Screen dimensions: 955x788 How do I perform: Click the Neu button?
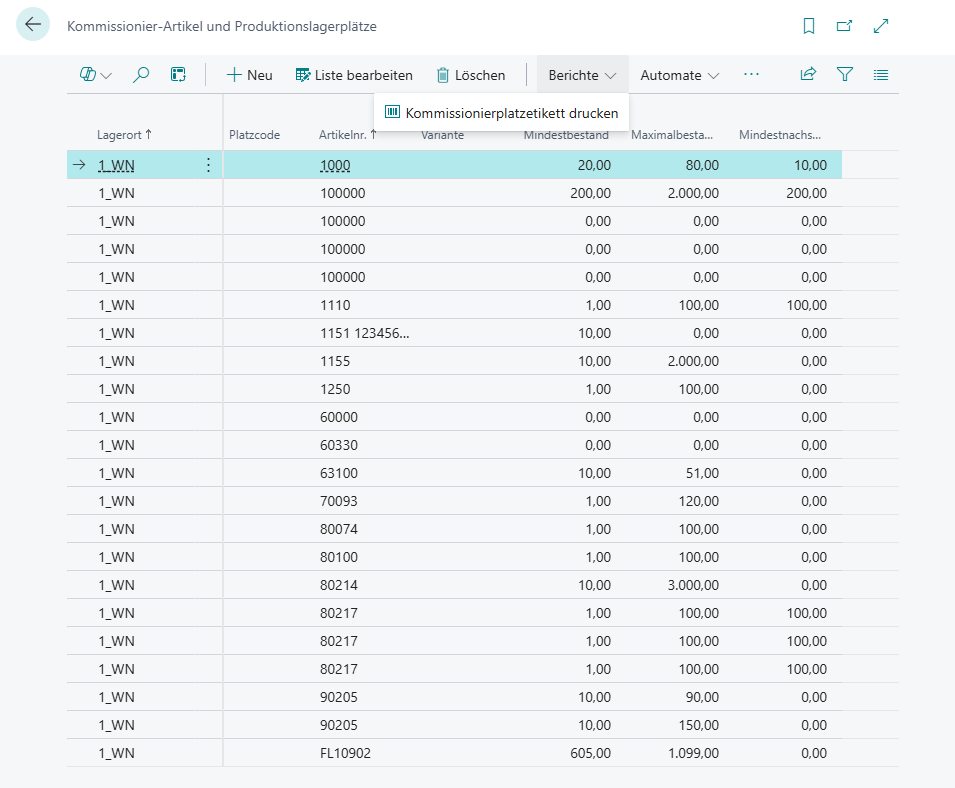click(249, 75)
